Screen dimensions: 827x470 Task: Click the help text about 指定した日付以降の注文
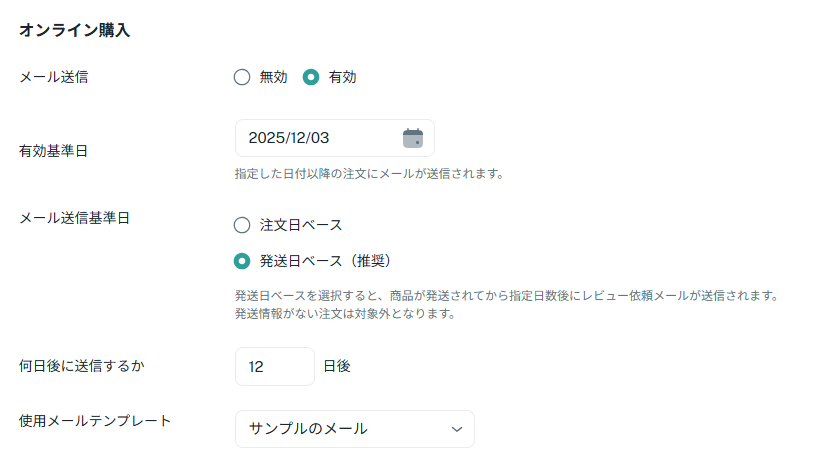coord(368,174)
